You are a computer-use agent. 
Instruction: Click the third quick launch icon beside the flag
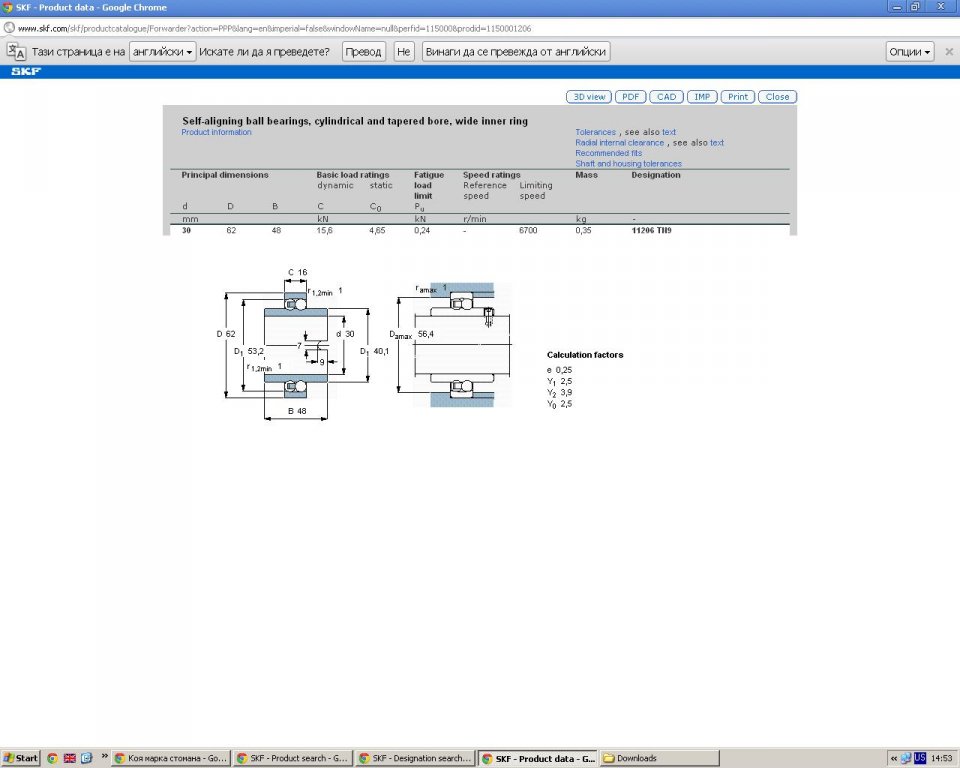tap(86, 758)
